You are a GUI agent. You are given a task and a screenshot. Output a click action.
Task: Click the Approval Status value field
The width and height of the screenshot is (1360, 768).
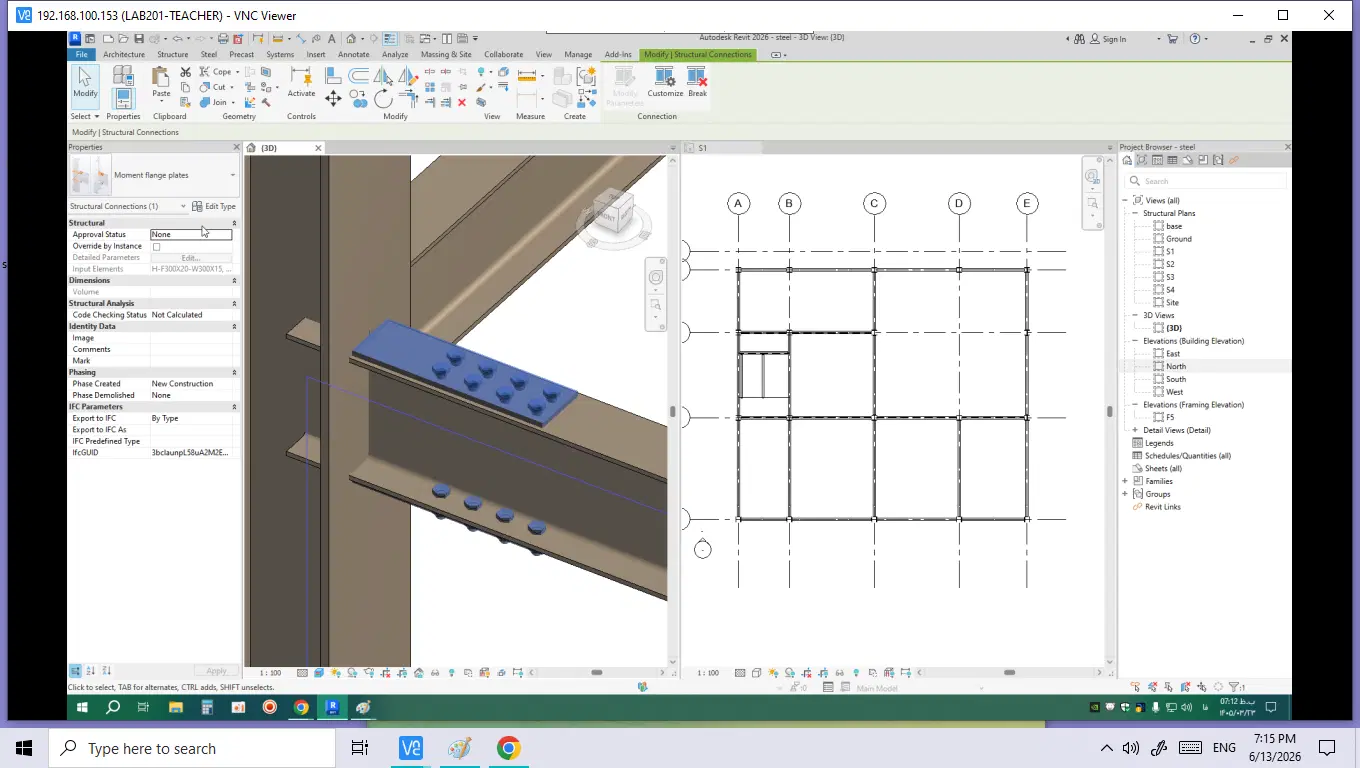(x=191, y=234)
